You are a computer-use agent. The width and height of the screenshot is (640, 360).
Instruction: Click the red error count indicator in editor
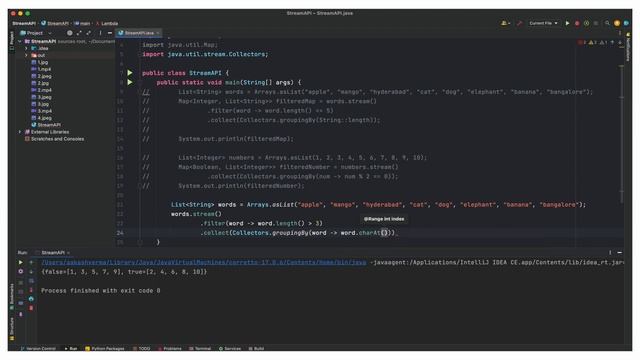tap(582, 42)
